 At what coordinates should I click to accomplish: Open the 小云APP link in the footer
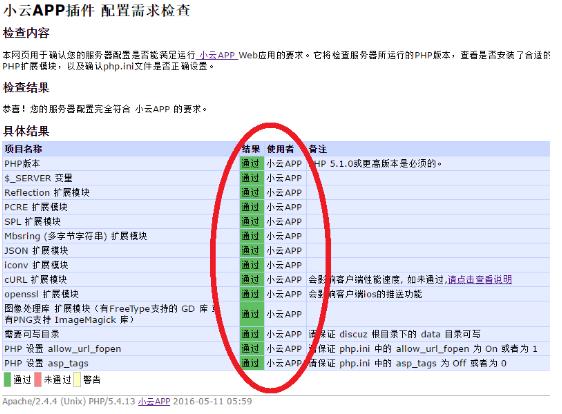pyautogui.click(x=154, y=401)
